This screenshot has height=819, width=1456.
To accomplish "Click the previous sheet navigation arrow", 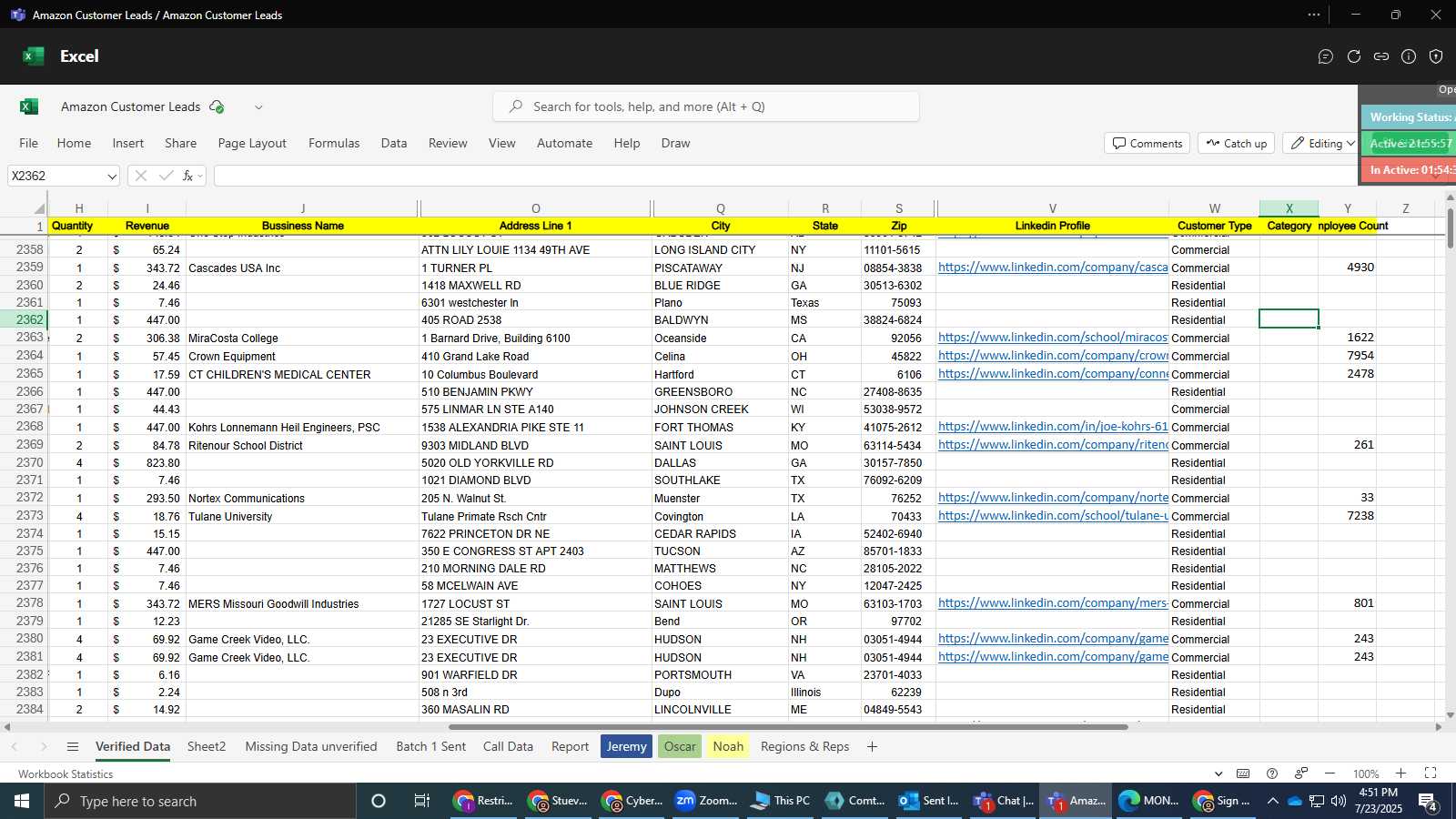I will click(15, 746).
